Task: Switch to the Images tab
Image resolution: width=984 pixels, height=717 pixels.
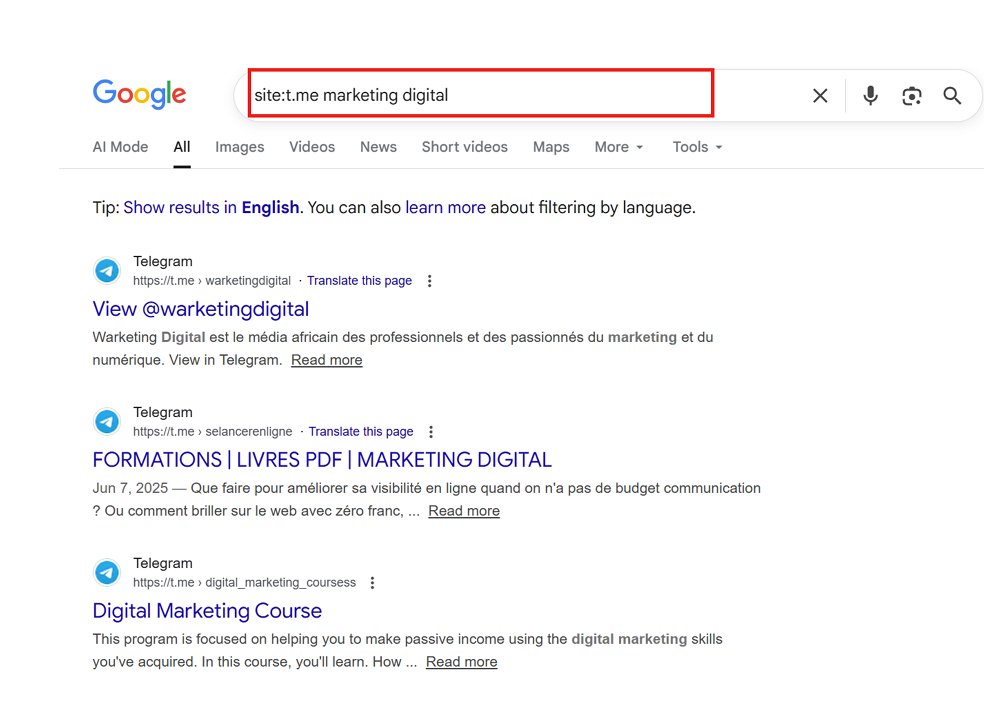Action: [x=239, y=147]
